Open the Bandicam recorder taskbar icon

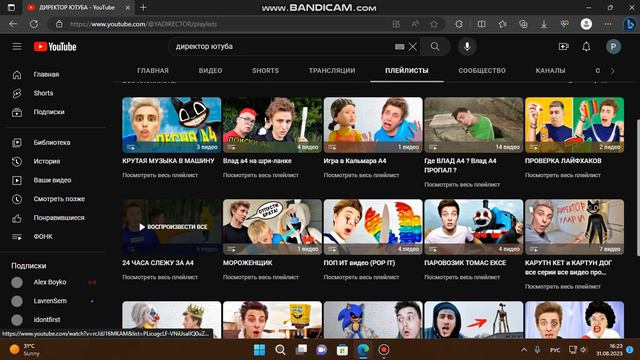pos(384,350)
